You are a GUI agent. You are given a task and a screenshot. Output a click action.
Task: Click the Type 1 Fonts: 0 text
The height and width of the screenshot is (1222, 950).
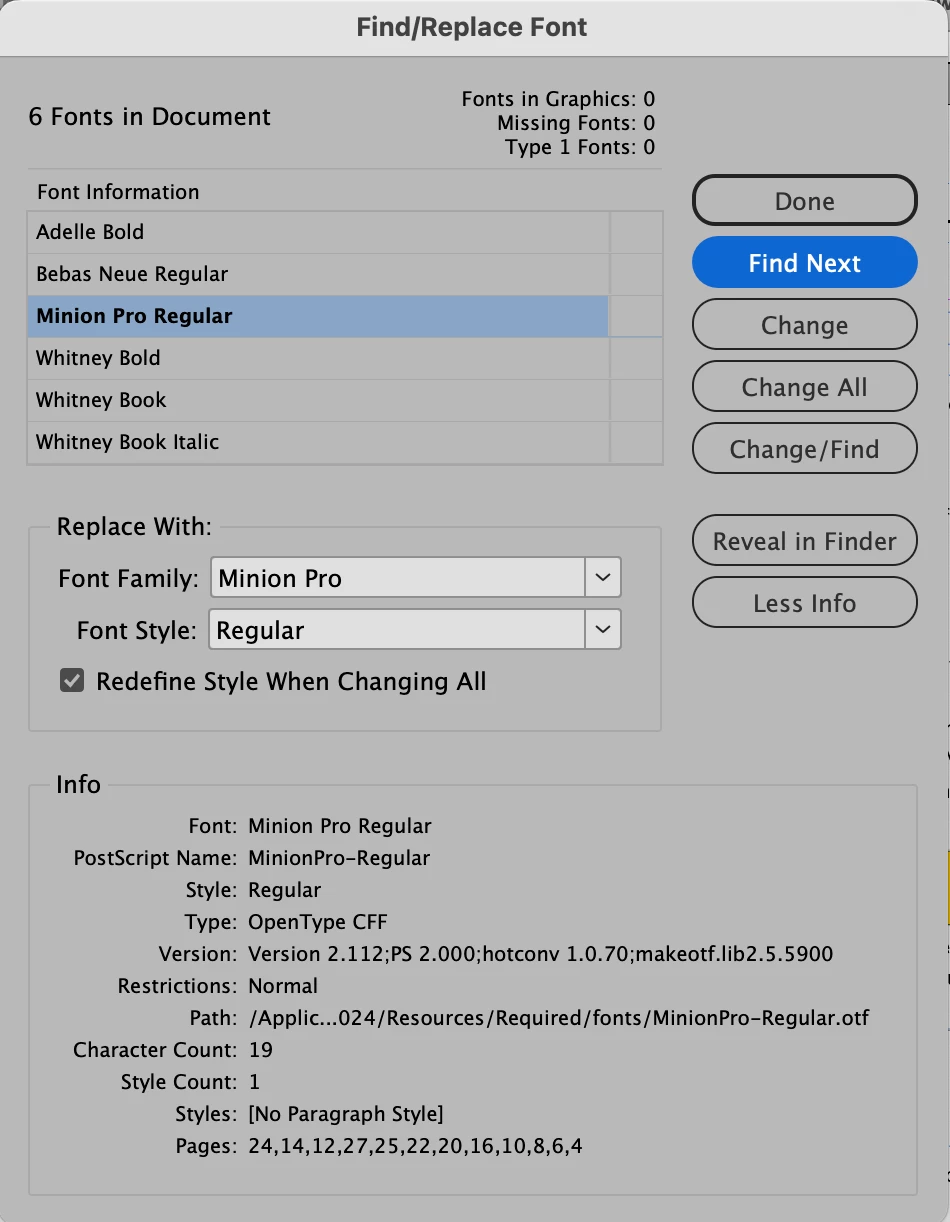click(x=580, y=148)
